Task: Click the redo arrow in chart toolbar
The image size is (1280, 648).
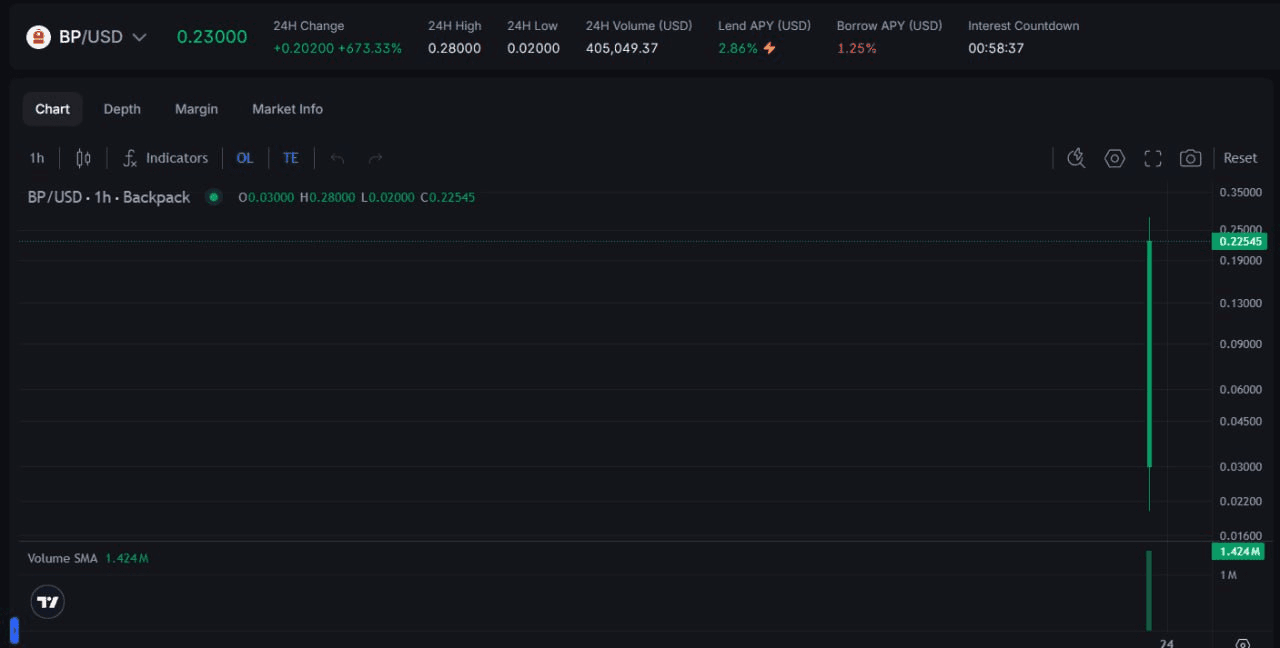Action: pos(375,158)
